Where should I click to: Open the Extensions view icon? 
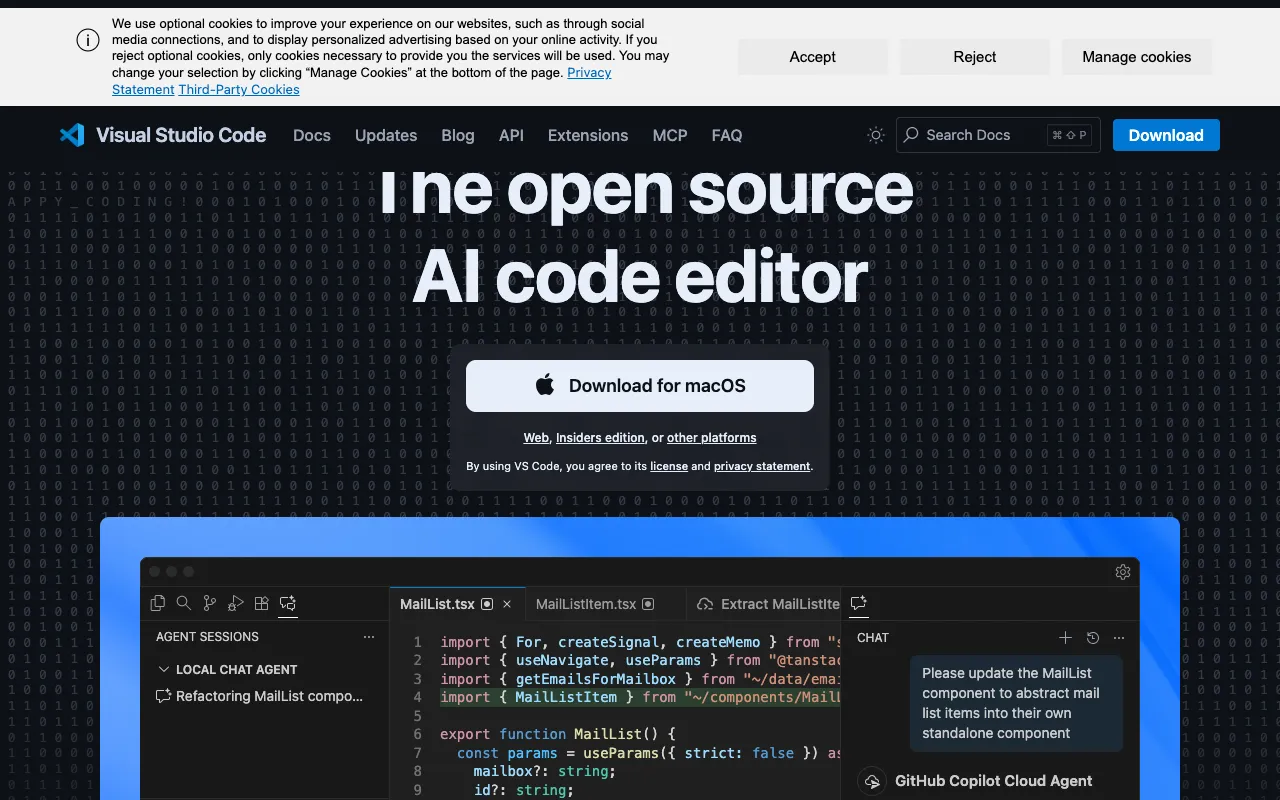[262, 603]
